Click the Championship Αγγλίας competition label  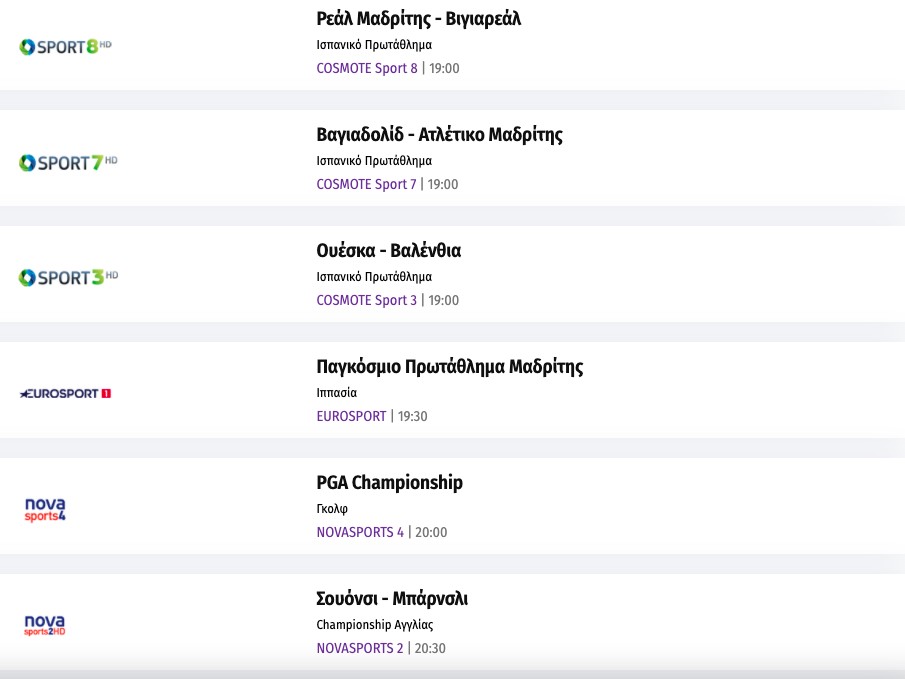(x=374, y=625)
